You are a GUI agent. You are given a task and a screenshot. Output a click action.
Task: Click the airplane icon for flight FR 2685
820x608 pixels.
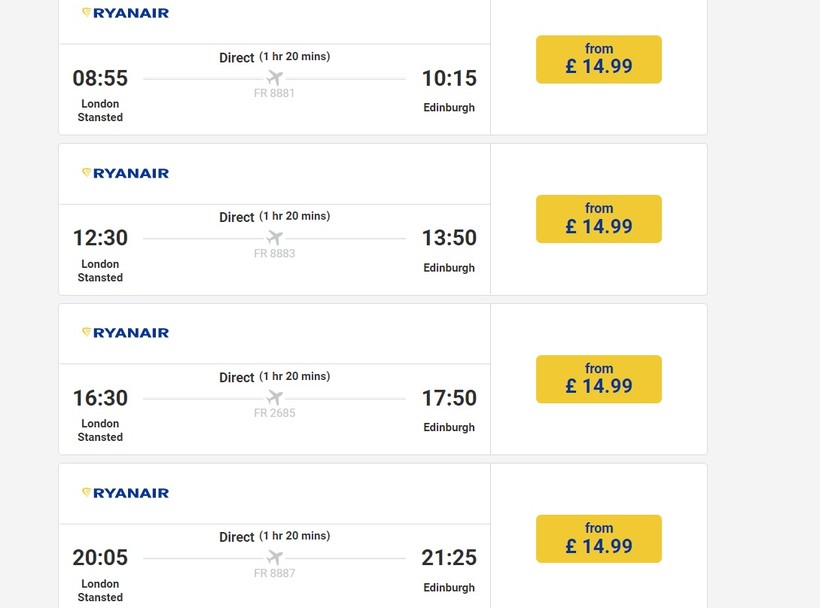(275, 398)
